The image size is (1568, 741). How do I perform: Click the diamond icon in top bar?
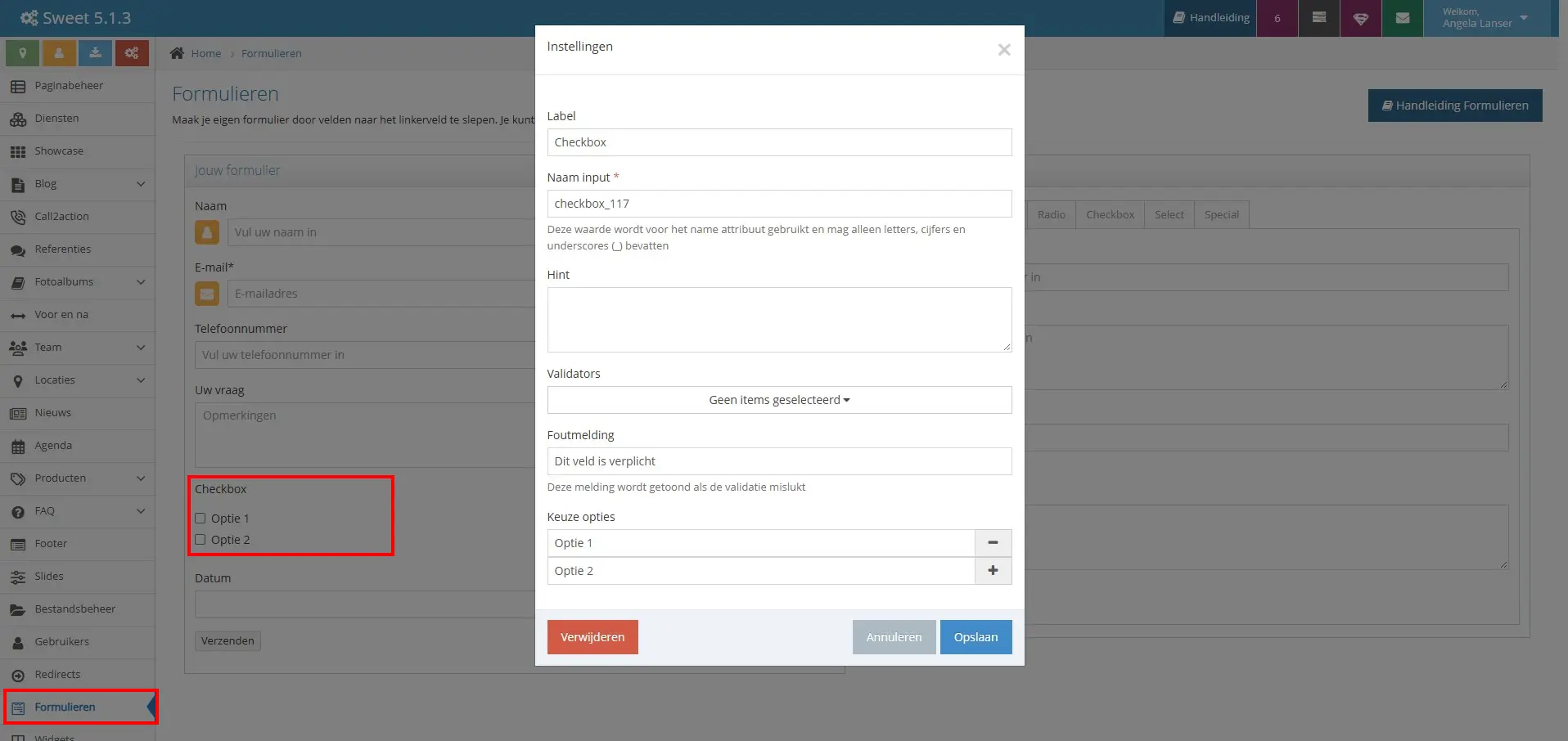(x=1360, y=18)
